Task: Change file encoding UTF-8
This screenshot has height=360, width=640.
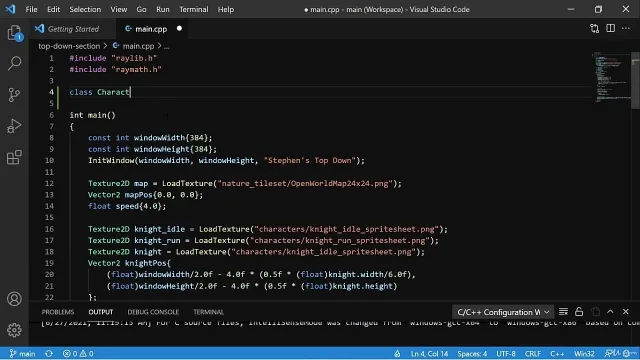Action: [506, 353]
